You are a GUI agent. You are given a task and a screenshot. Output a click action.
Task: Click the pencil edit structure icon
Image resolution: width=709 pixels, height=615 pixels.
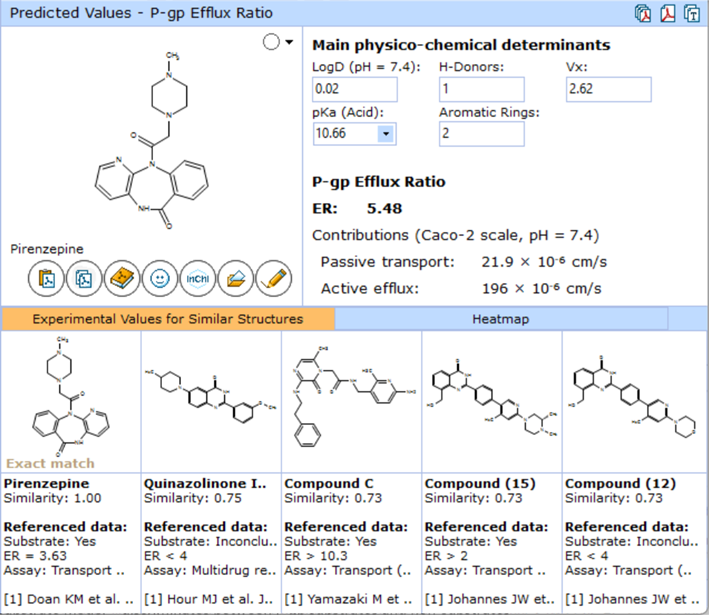pos(273,280)
